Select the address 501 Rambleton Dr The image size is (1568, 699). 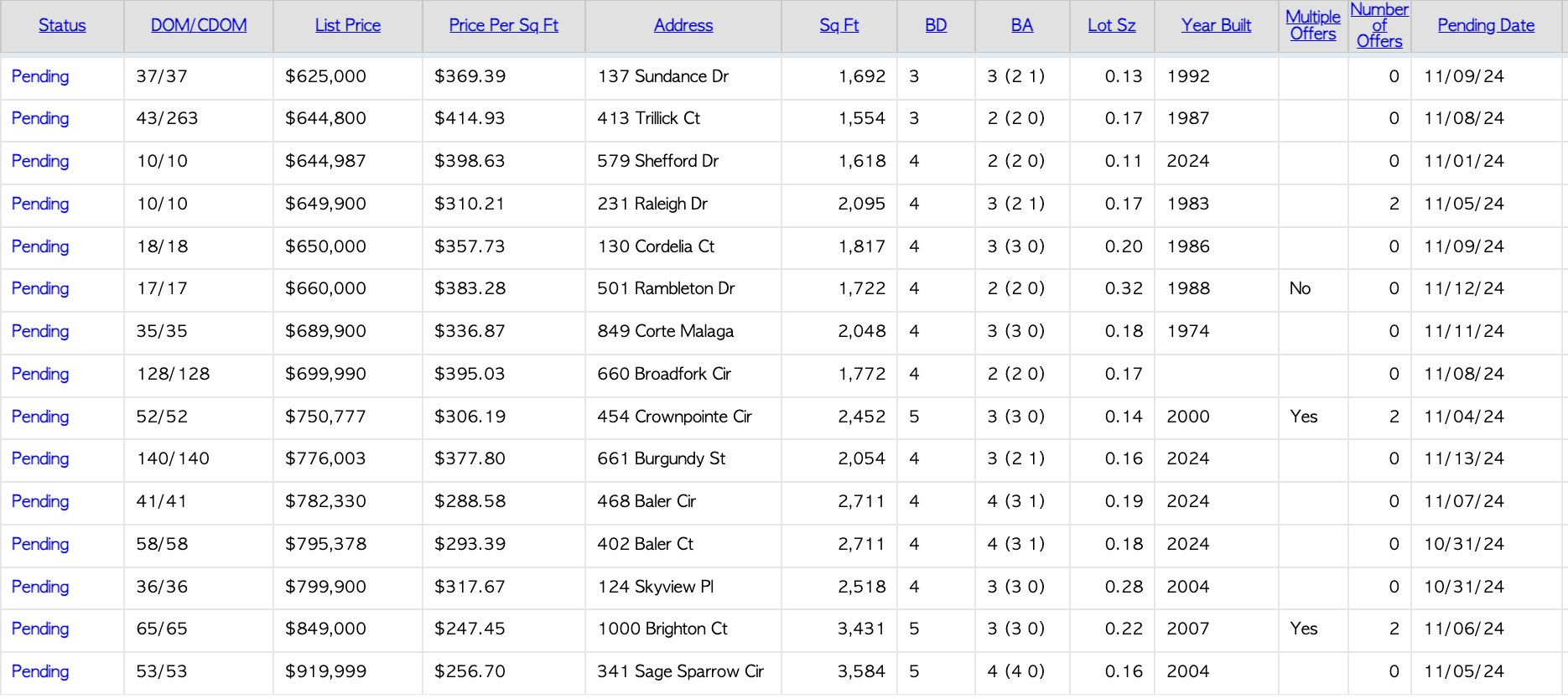(x=666, y=288)
